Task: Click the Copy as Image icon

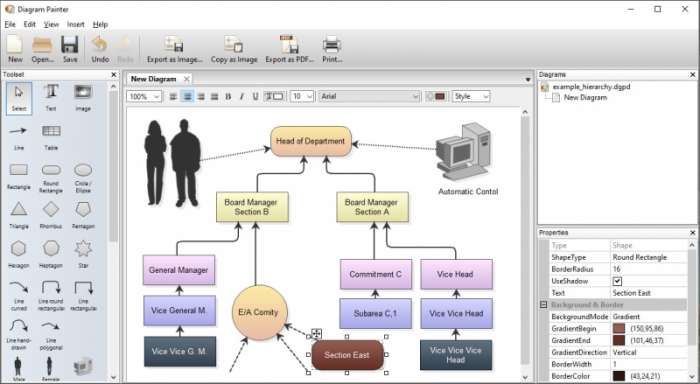Action: click(x=234, y=49)
